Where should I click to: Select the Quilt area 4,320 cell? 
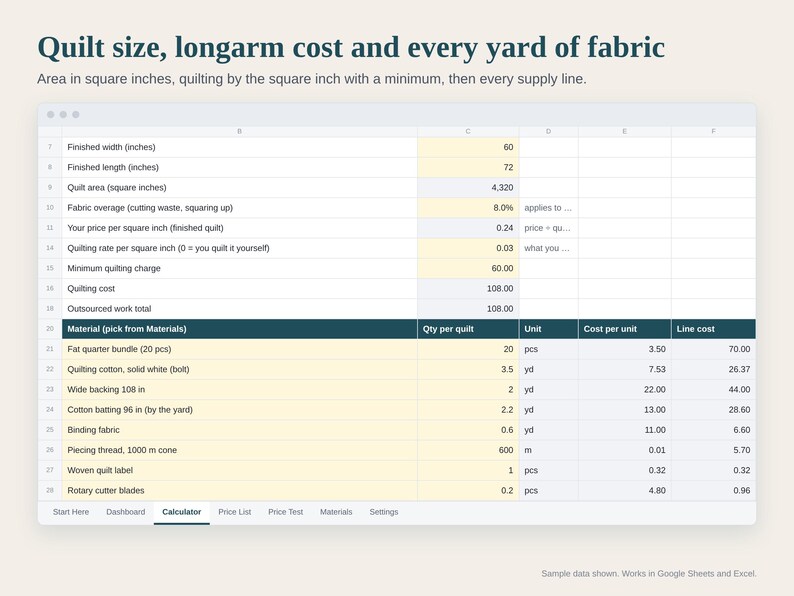point(468,188)
